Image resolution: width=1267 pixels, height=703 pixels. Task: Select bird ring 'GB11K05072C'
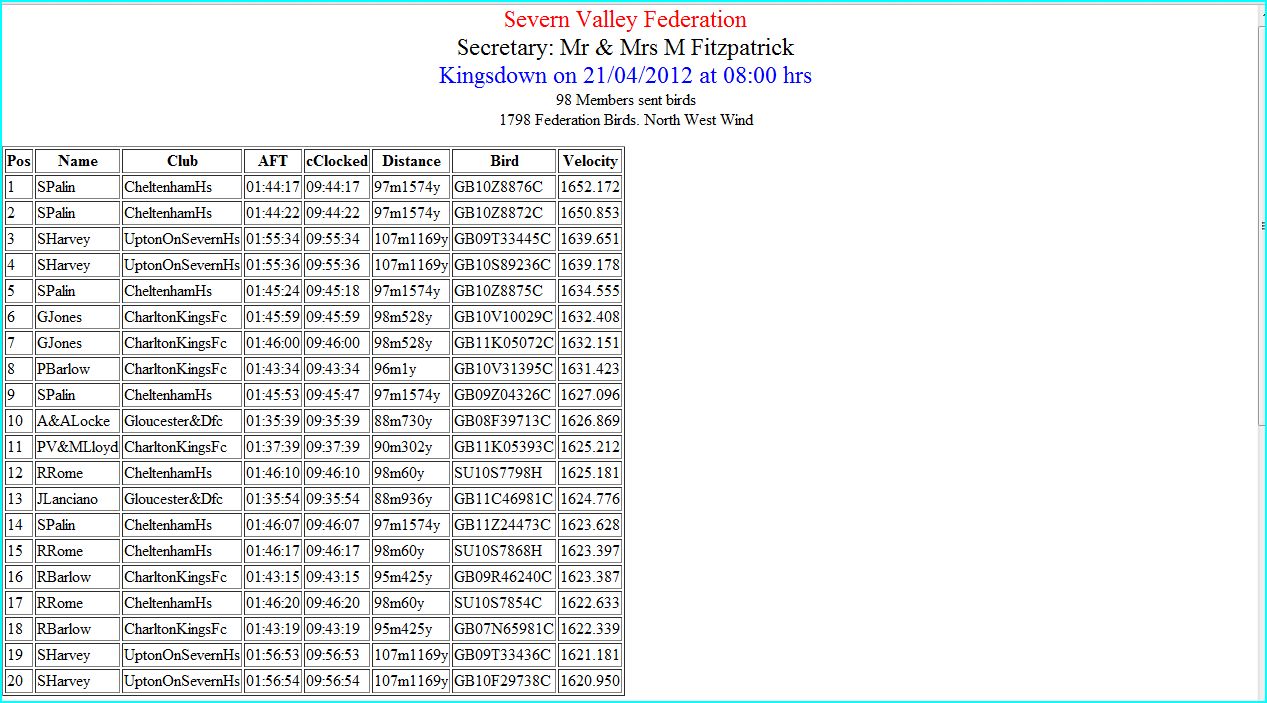pyautogui.click(x=505, y=343)
